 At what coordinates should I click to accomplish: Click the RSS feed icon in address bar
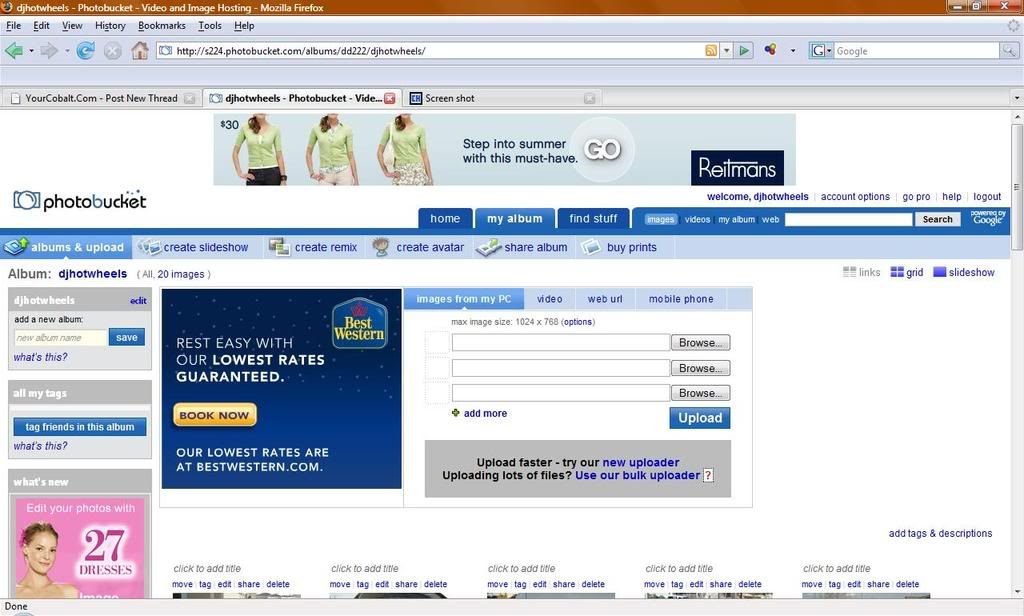coord(711,50)
